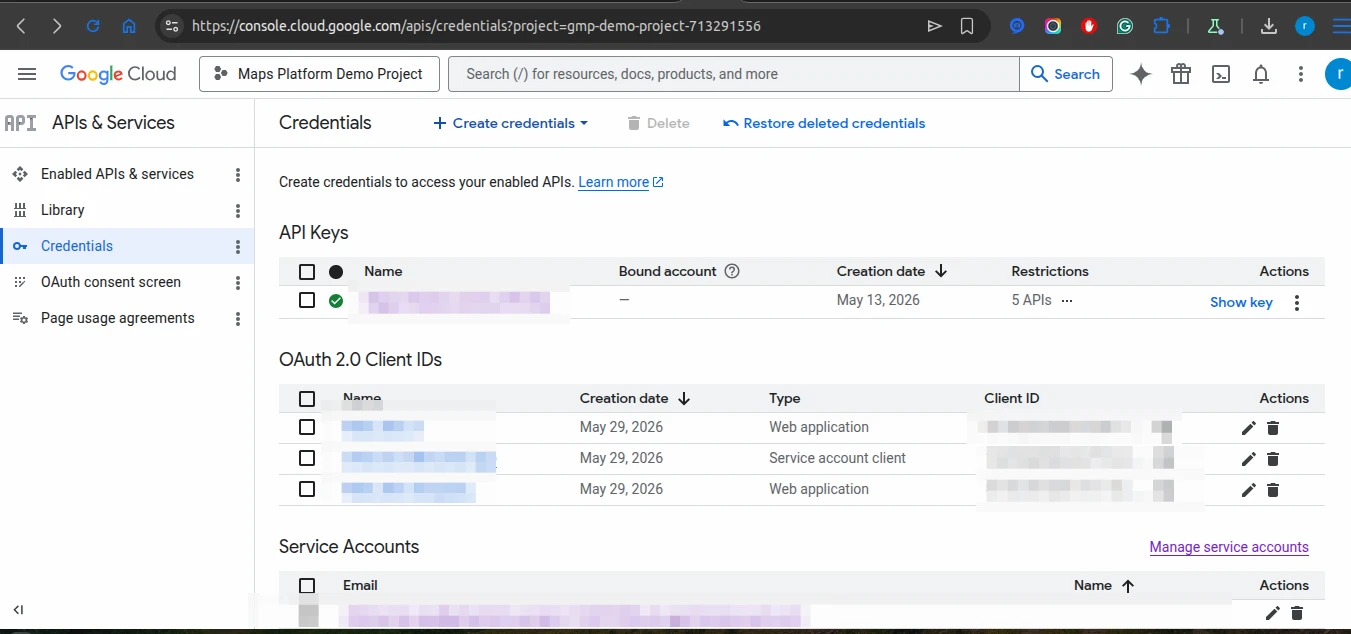Image resolution: width=1351 pixels, height=634 pixels.
Task: Open Maps Platform Demo Project picker
Action: 319,74
